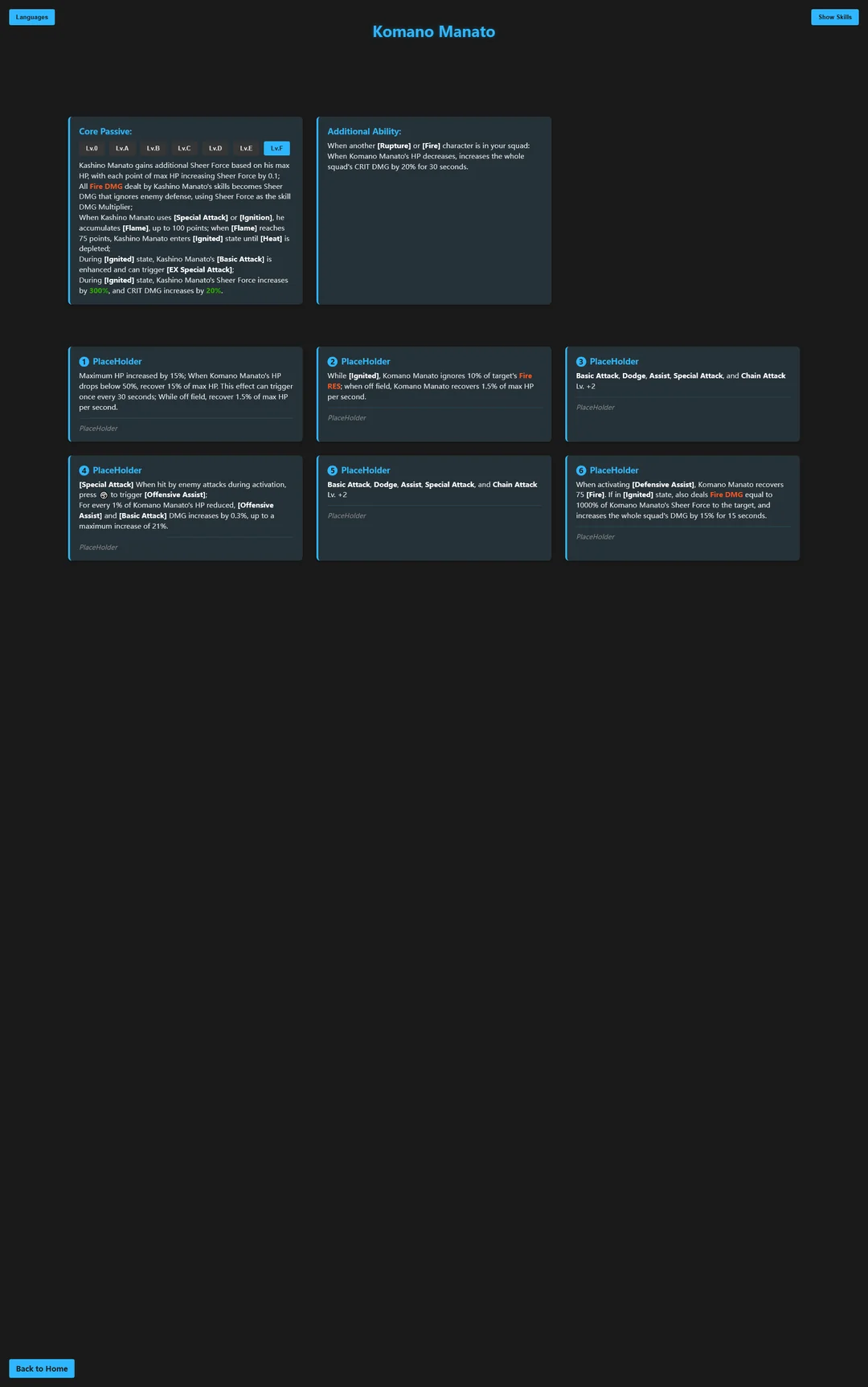Click the Show Skills button
868x1387 pixels.
[x=835, y=17]
